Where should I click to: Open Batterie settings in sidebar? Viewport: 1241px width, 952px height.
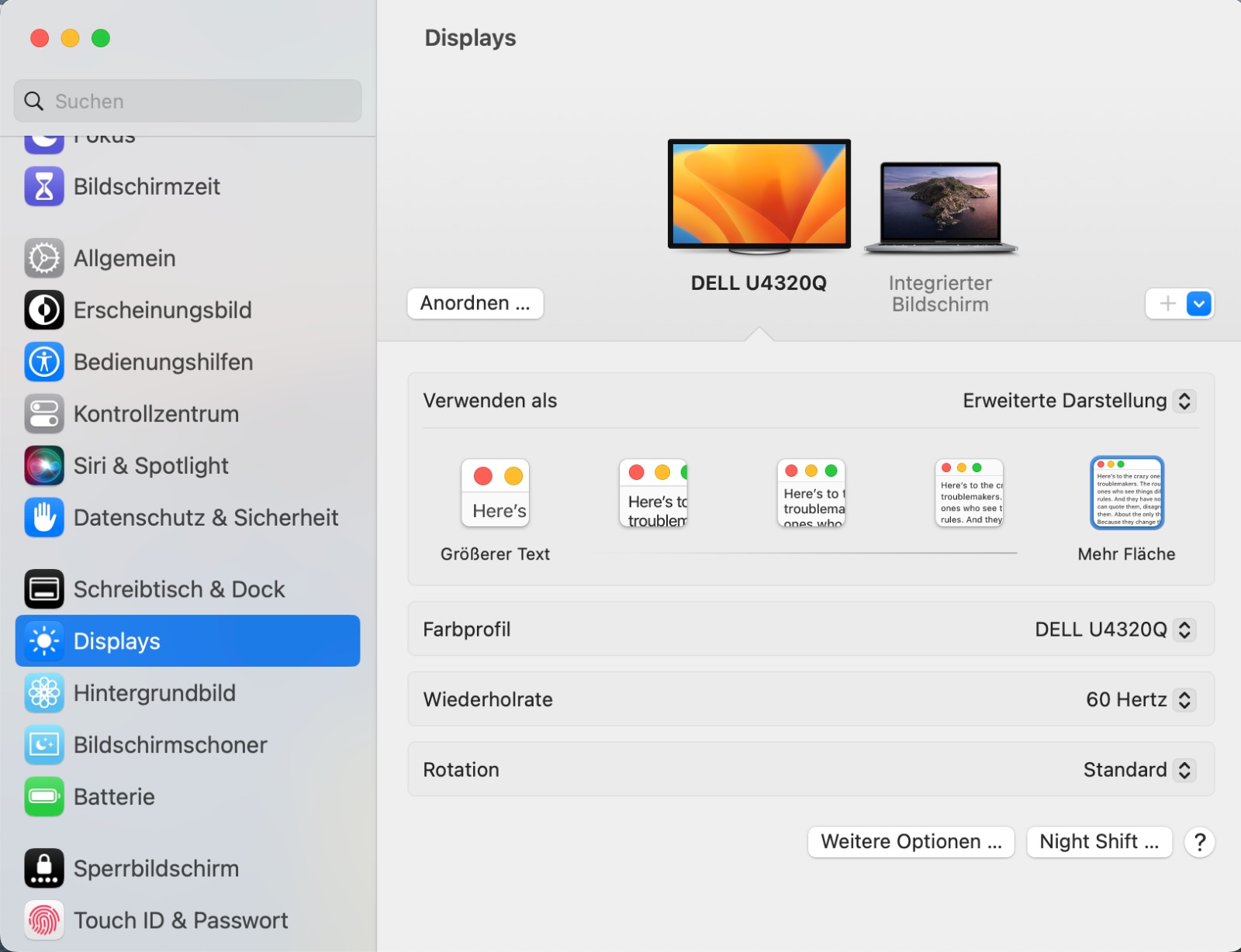click(x=114, y=796)
